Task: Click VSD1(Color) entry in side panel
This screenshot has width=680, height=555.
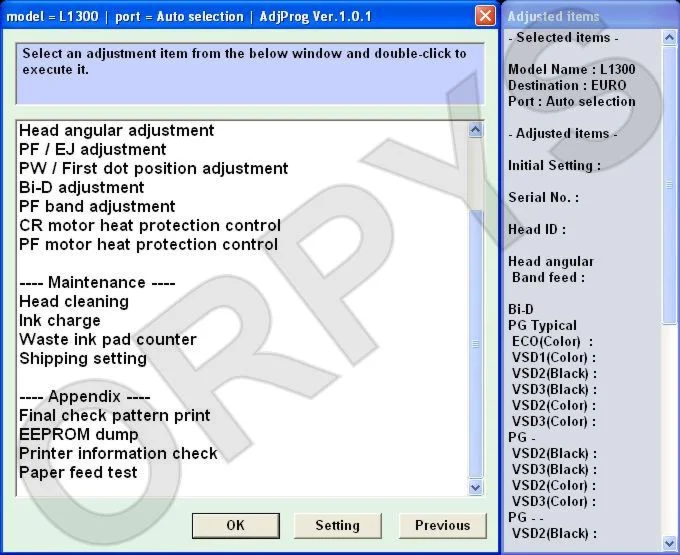Action: point(554,357)
